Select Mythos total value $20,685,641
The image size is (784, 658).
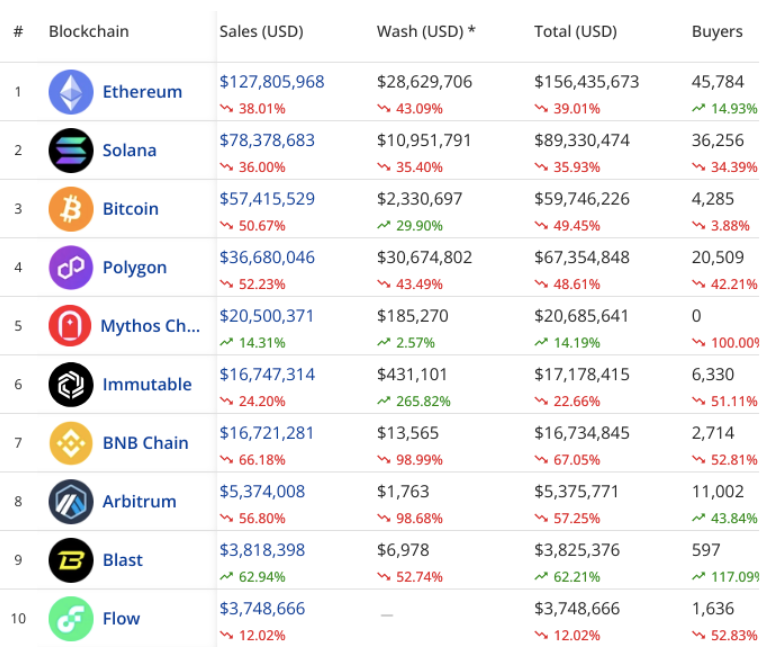pos(582,316)
